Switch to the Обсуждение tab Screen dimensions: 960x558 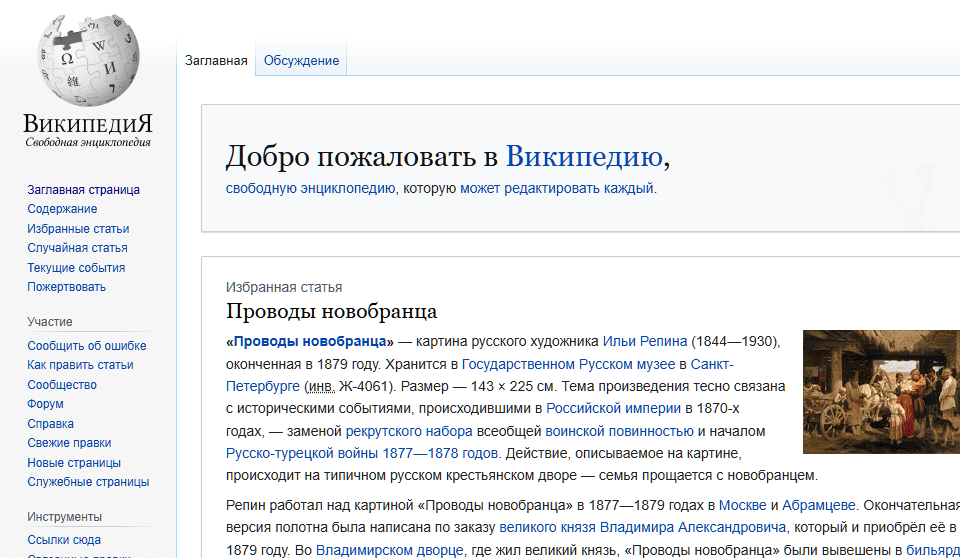(301, 61)
